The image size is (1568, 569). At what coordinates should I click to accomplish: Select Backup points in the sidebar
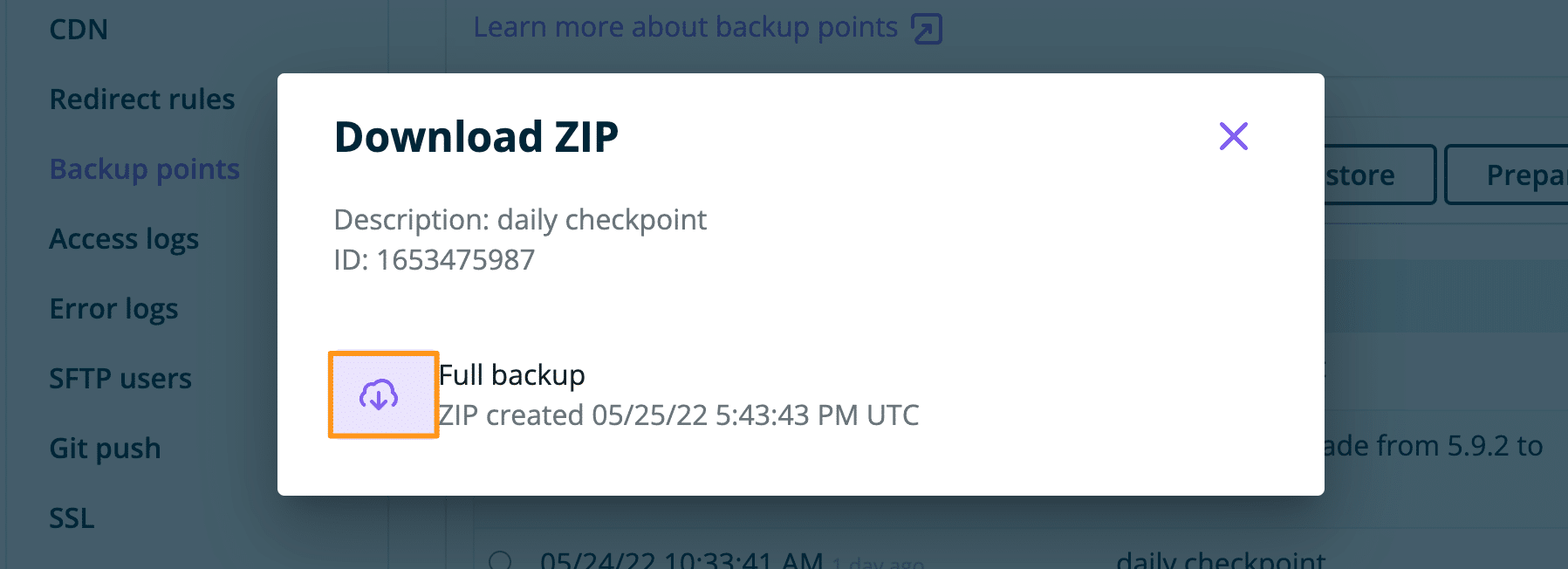(145, 169)
